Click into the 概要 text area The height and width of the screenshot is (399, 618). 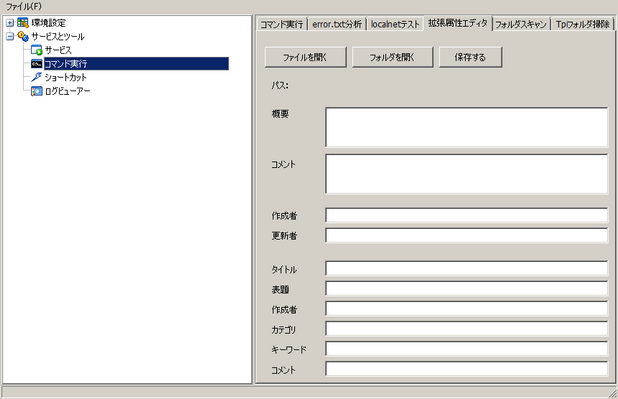coord(467,127)
